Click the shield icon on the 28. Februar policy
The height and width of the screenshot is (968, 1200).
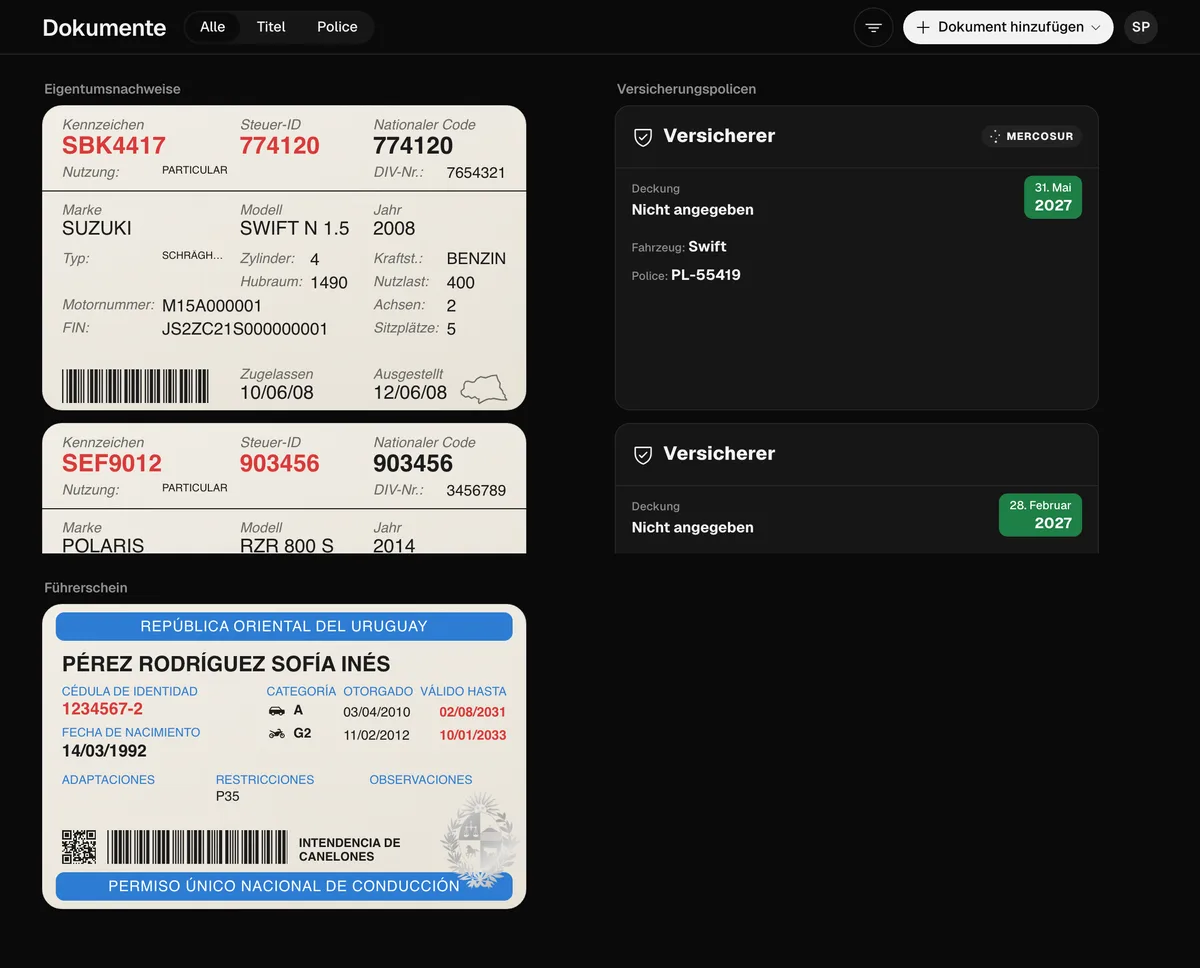pyautogui.click(x=643, y=455)
